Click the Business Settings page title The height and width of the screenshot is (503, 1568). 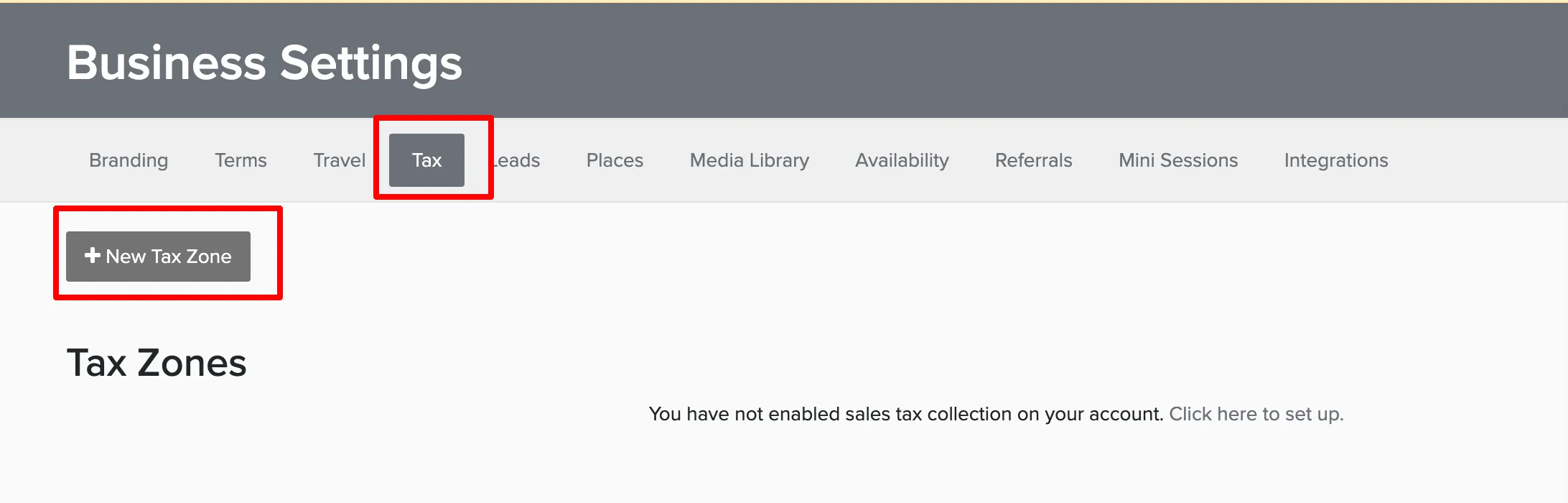click(x=264, y=63)
